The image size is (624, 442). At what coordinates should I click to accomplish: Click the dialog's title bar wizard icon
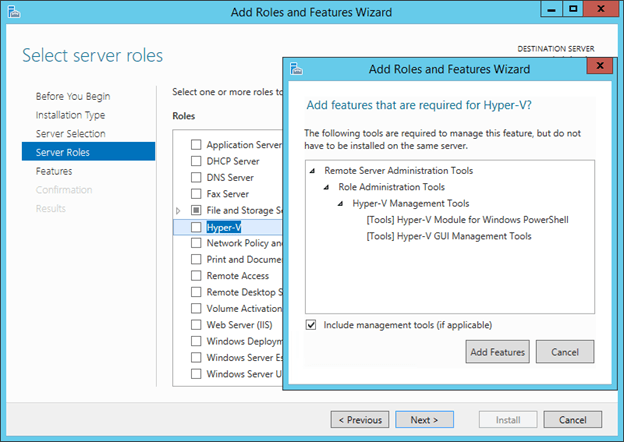[297, 69]
